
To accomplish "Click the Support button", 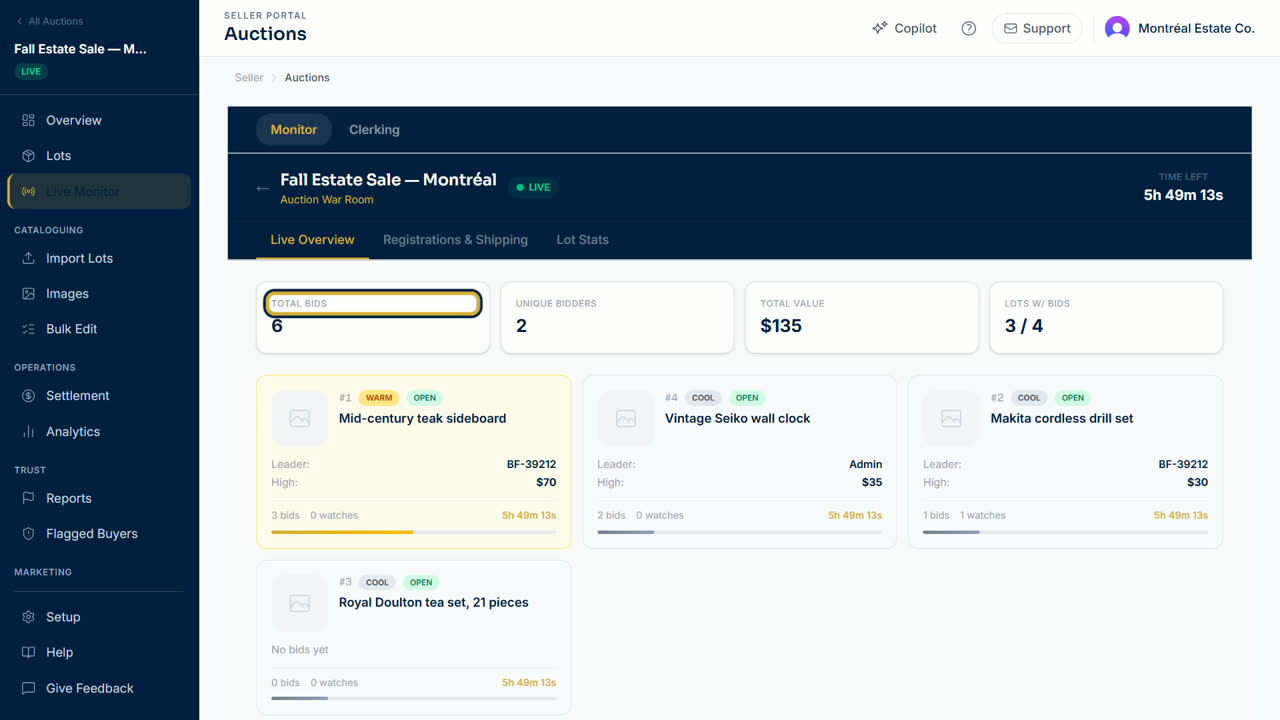I will (x=1037, y=28).
